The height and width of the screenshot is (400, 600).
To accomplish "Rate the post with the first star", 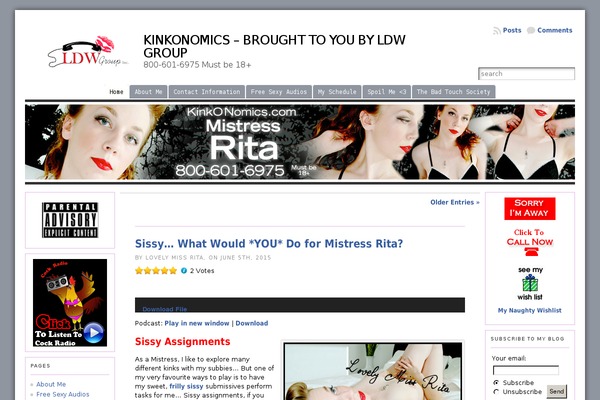I will tap(139, 271).
